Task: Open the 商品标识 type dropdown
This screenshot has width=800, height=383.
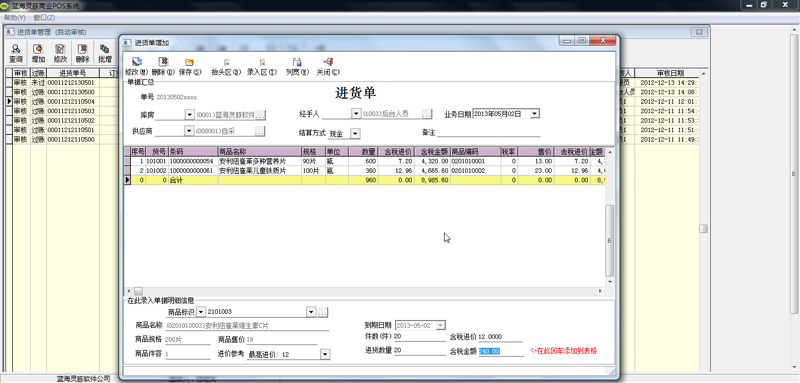Action: (201, 312)
